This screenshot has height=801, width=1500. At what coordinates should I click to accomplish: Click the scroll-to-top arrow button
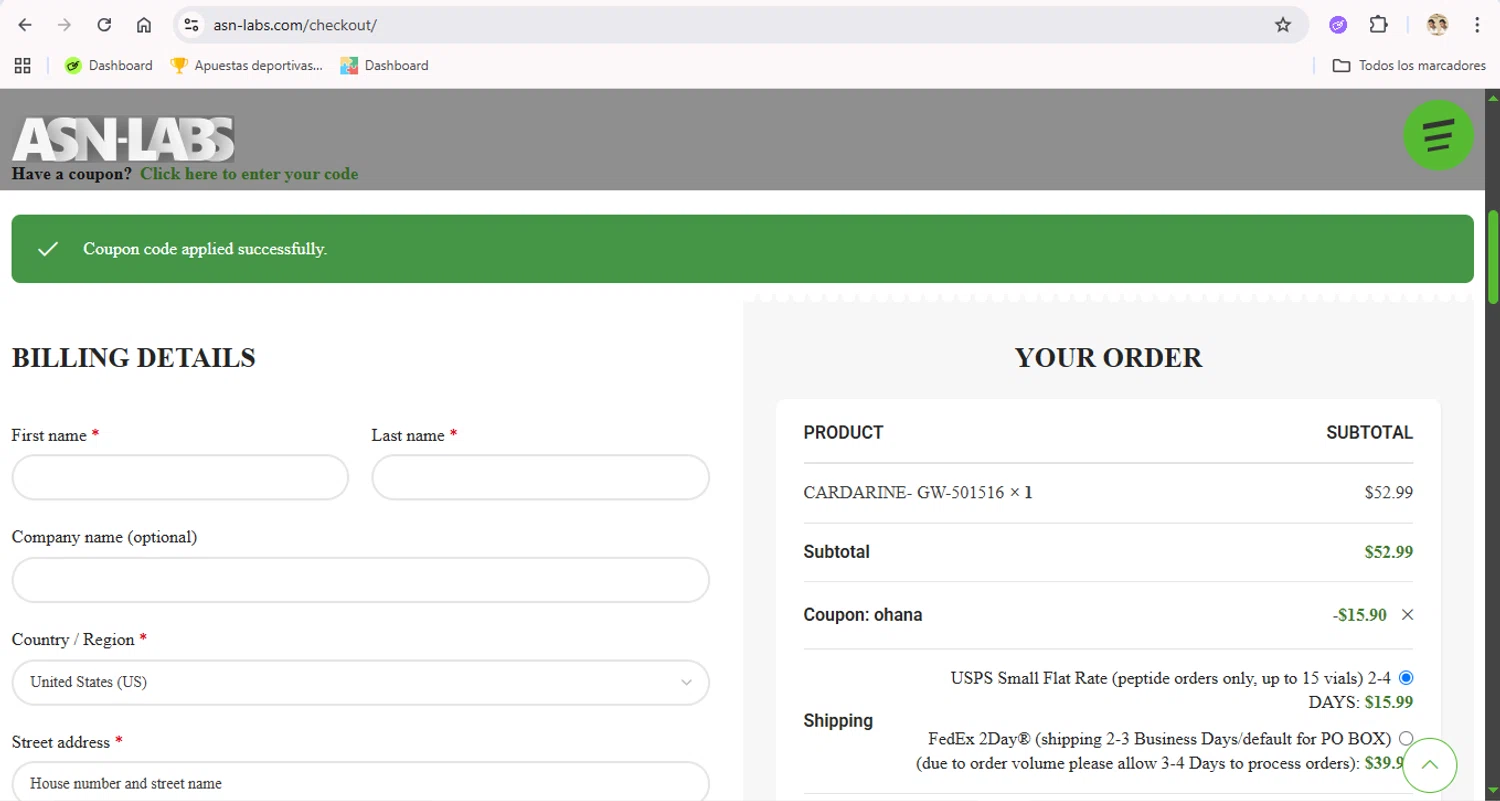(1430, 765)
